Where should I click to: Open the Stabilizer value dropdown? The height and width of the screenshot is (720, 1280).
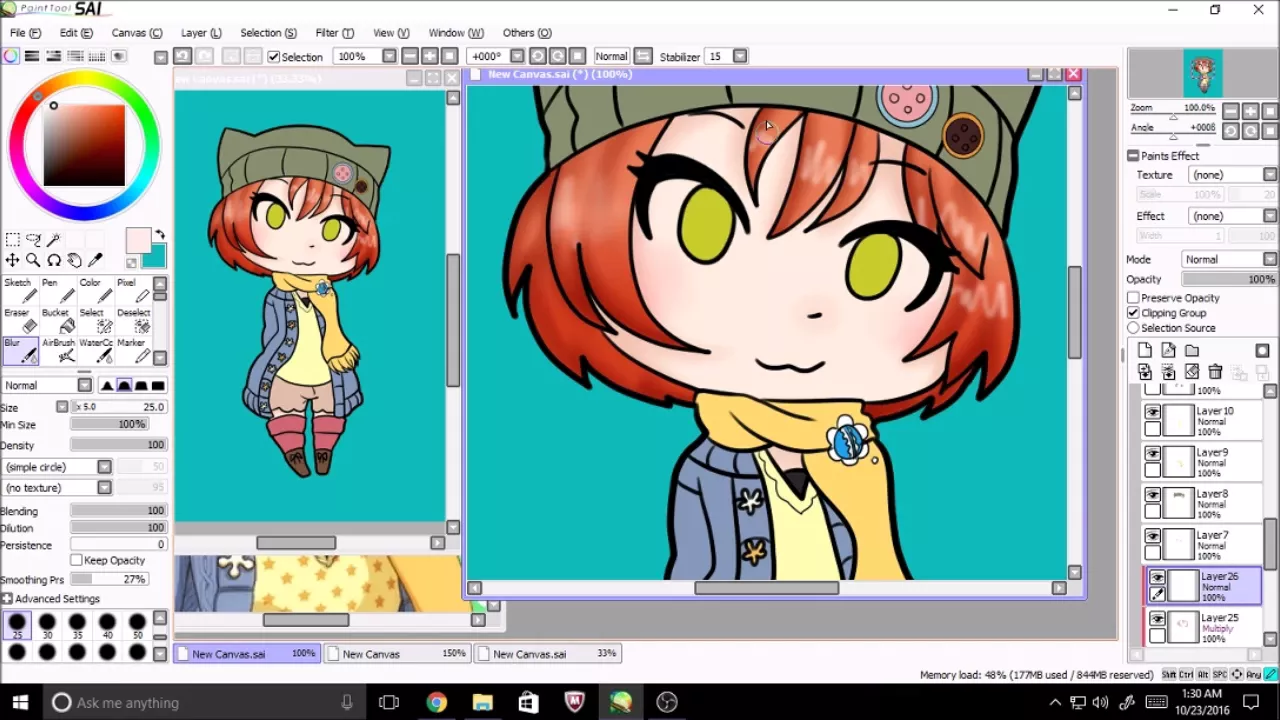[740, 56]
